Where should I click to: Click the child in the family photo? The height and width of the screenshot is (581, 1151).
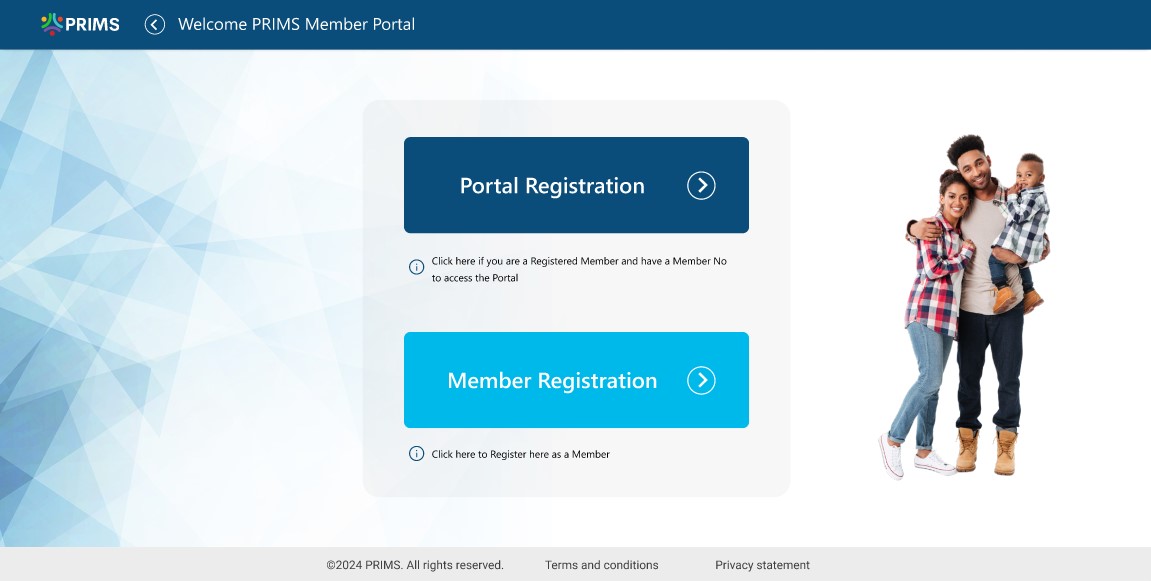pos(1022,215)
